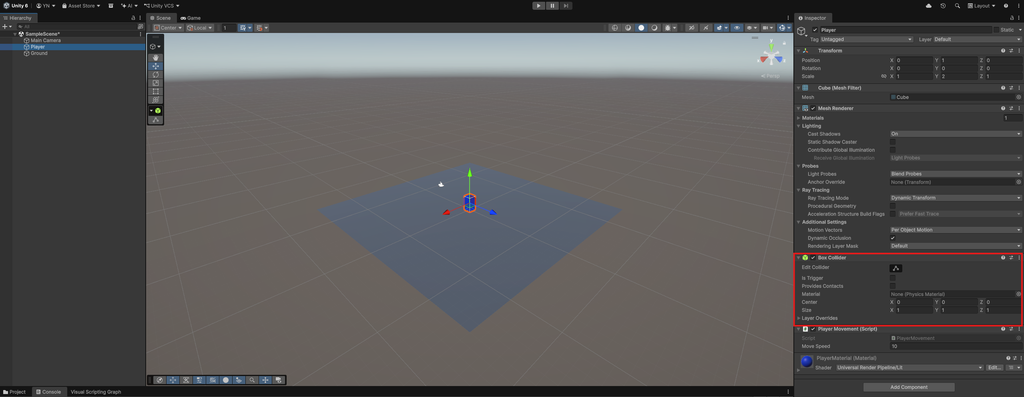Open the Asset Store menu
Screen dimensions: 1024x397
[81, 5]
